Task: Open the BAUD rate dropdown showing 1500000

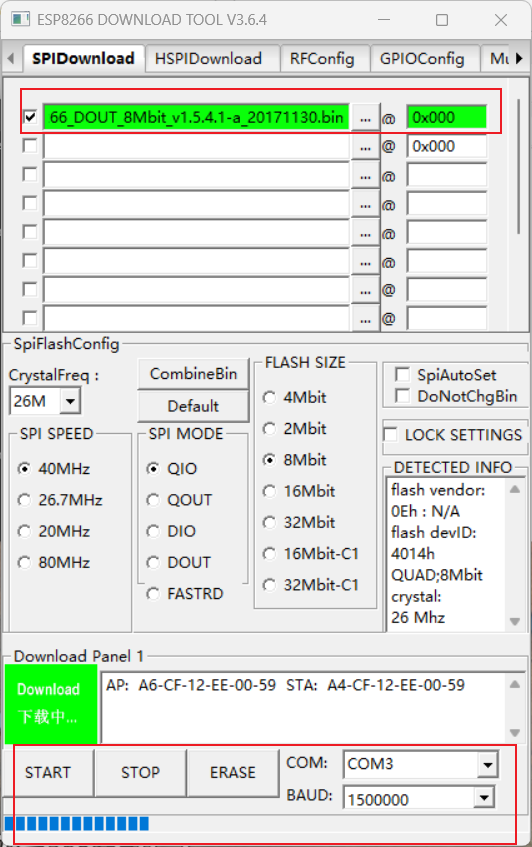Action: click(x=419, y=798)
